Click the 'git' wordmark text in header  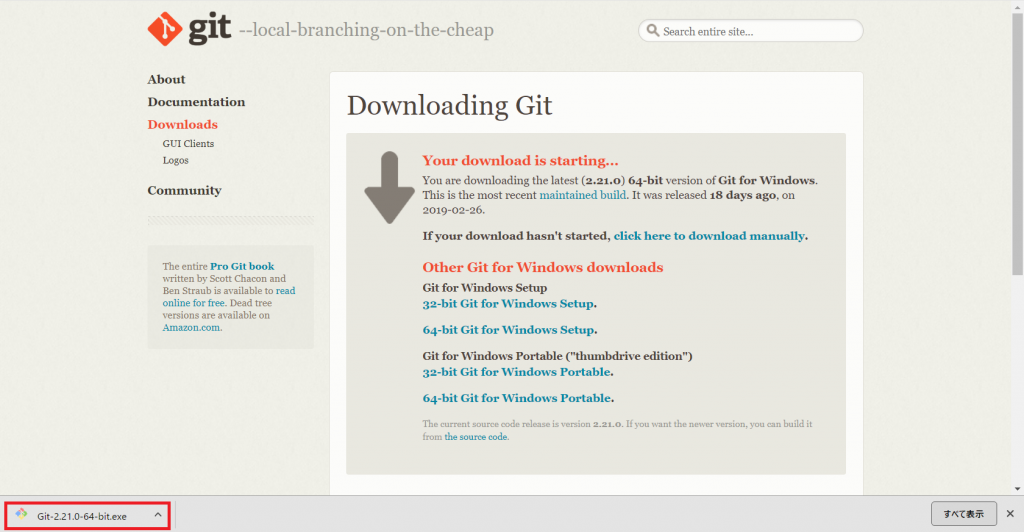(210, 28)
